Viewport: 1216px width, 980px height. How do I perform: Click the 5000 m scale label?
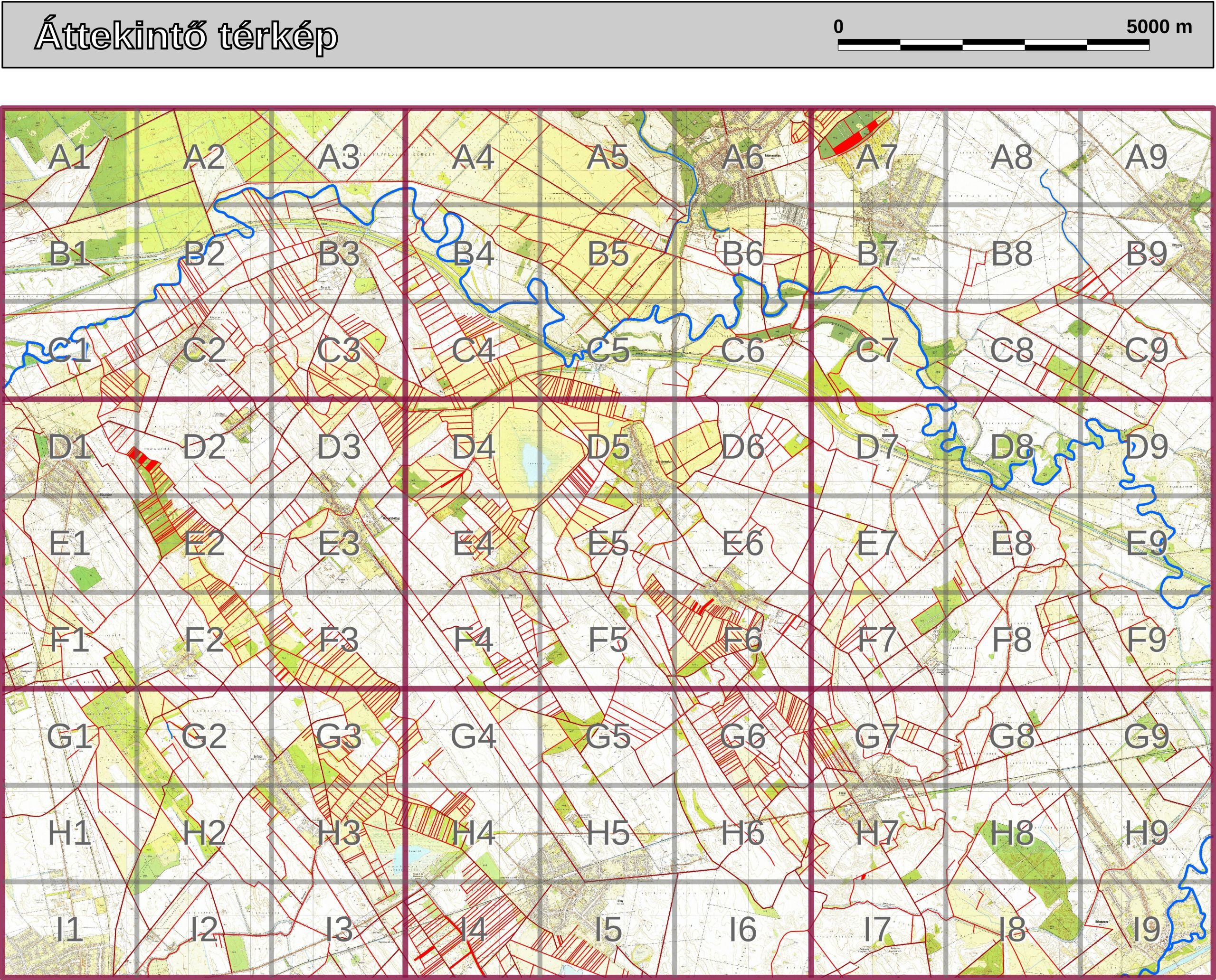(x=1159, y=27)
